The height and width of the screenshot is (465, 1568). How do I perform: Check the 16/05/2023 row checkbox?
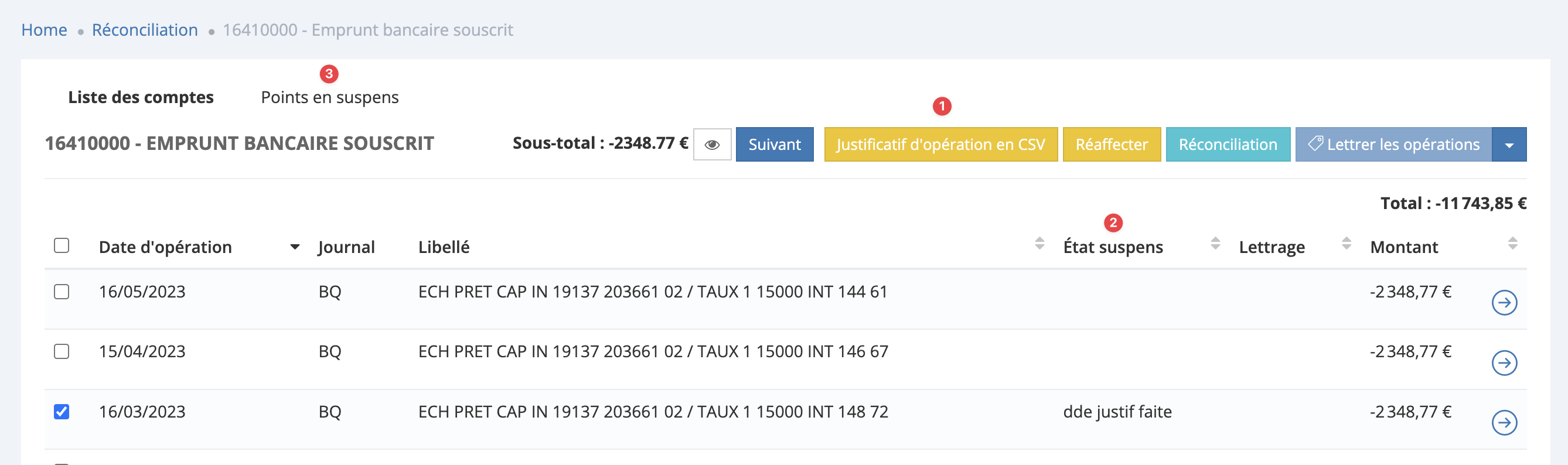pyautogui.click(x=62, y=292)
